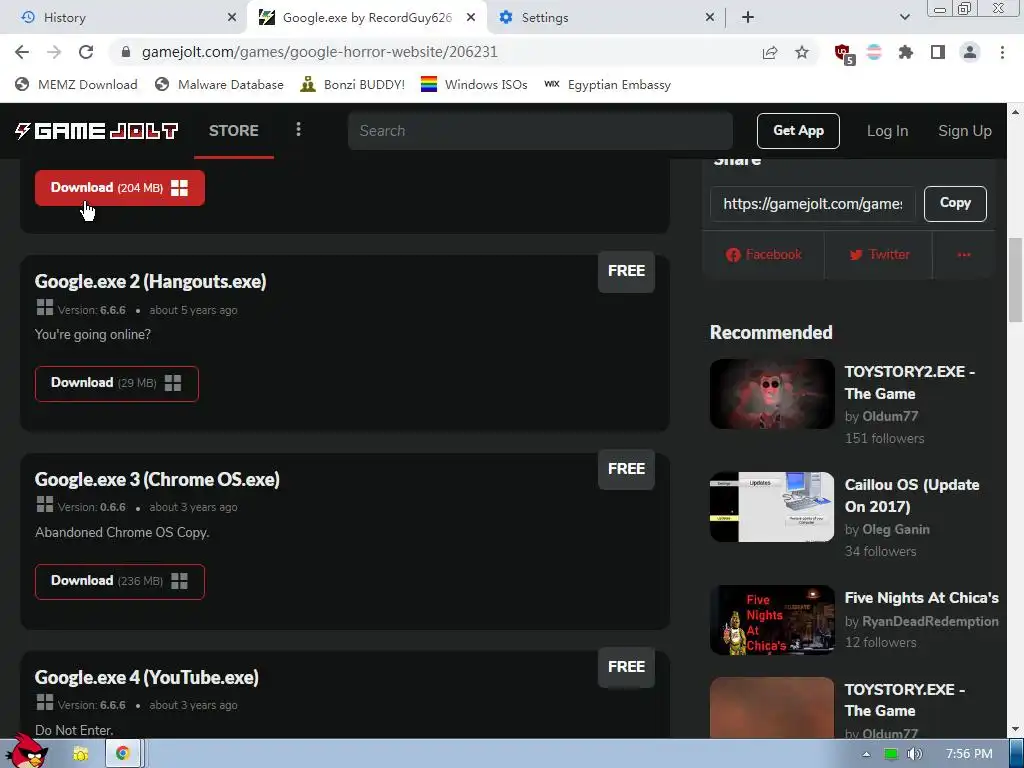Click the TOYSTORY2.EXE - The Game title
Image resolution: width=1024 pixels, height=768 pixels.
click(x=910, y=383)
